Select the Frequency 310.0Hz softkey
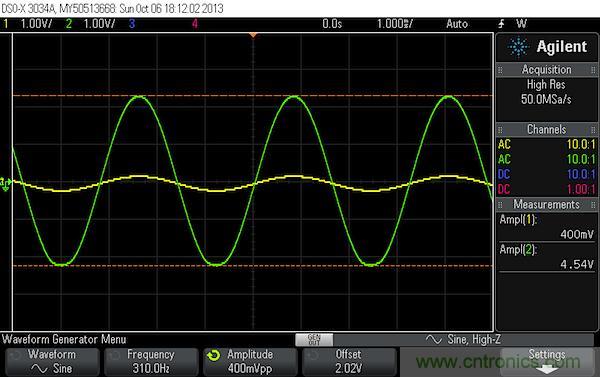 151,361
